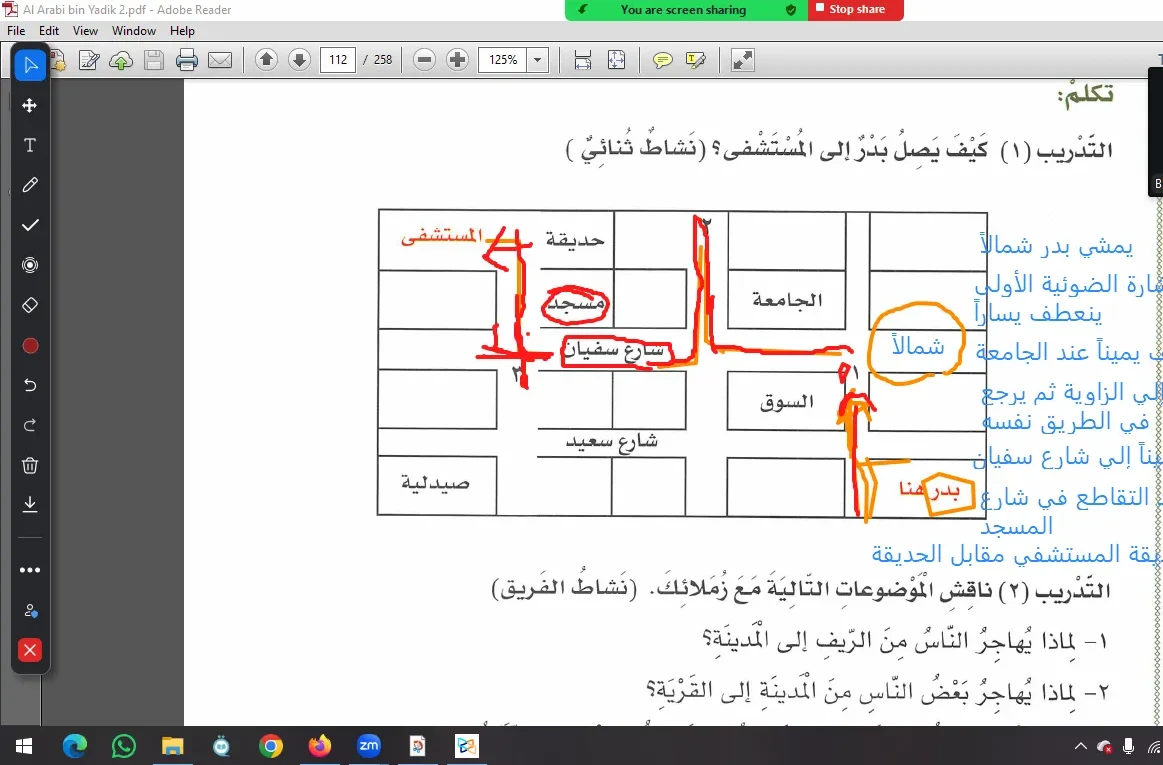
Task: Activate the Eraser annotation tool
Action: (x=29, y=304)
